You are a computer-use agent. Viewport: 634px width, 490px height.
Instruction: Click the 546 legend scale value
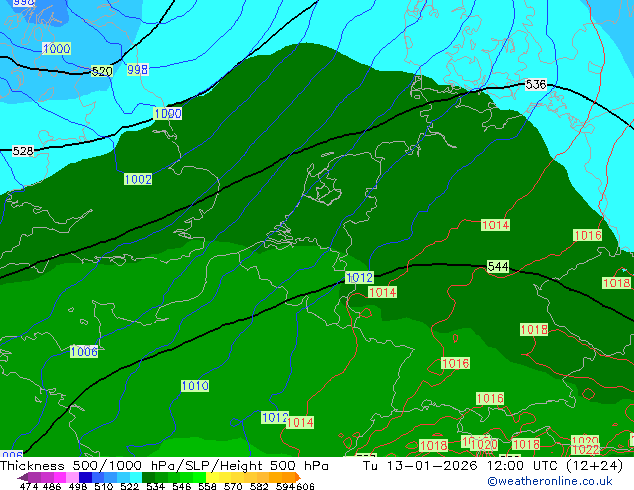pos(182,486)
